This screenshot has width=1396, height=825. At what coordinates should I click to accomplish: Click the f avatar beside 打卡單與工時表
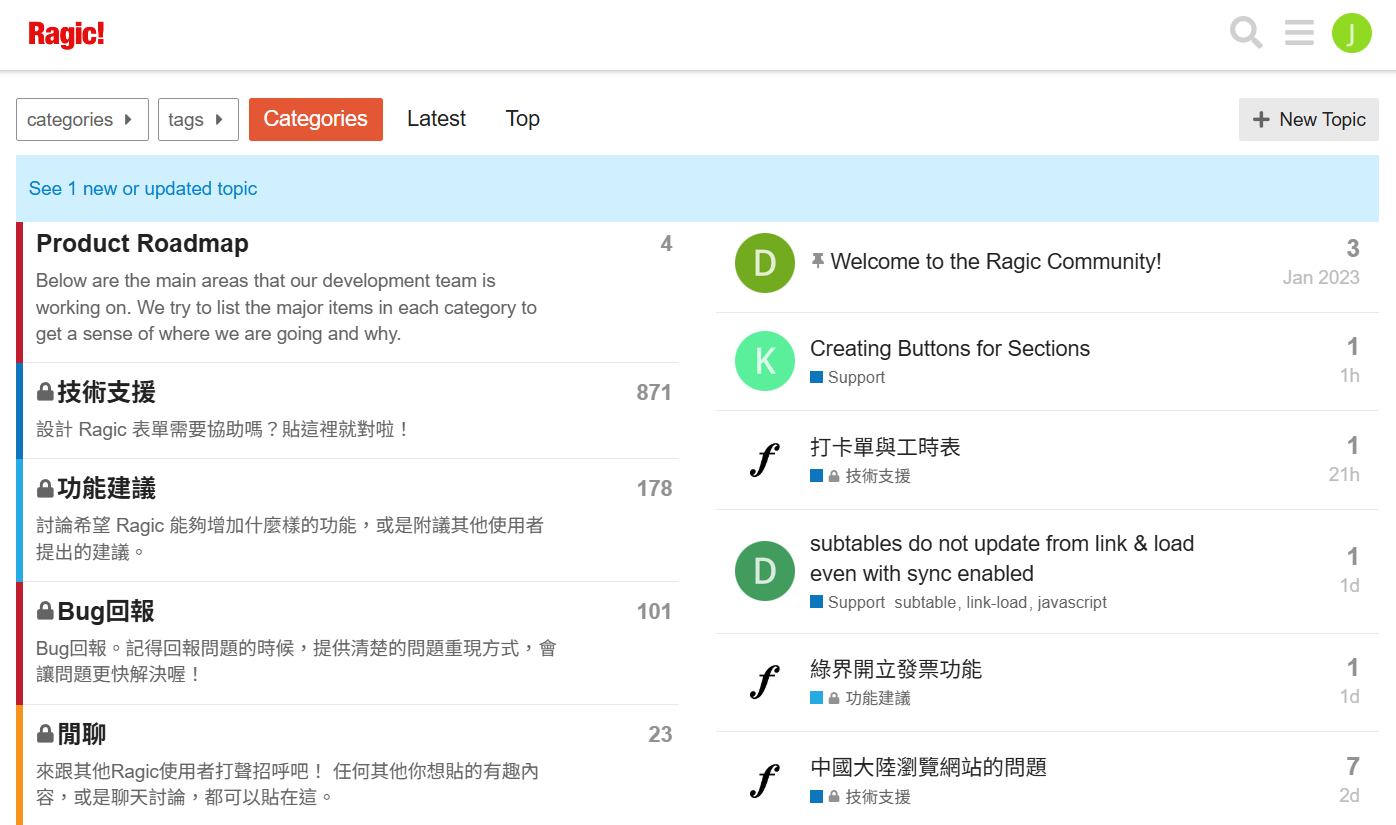pyautogui.click(x=765, y=460)
